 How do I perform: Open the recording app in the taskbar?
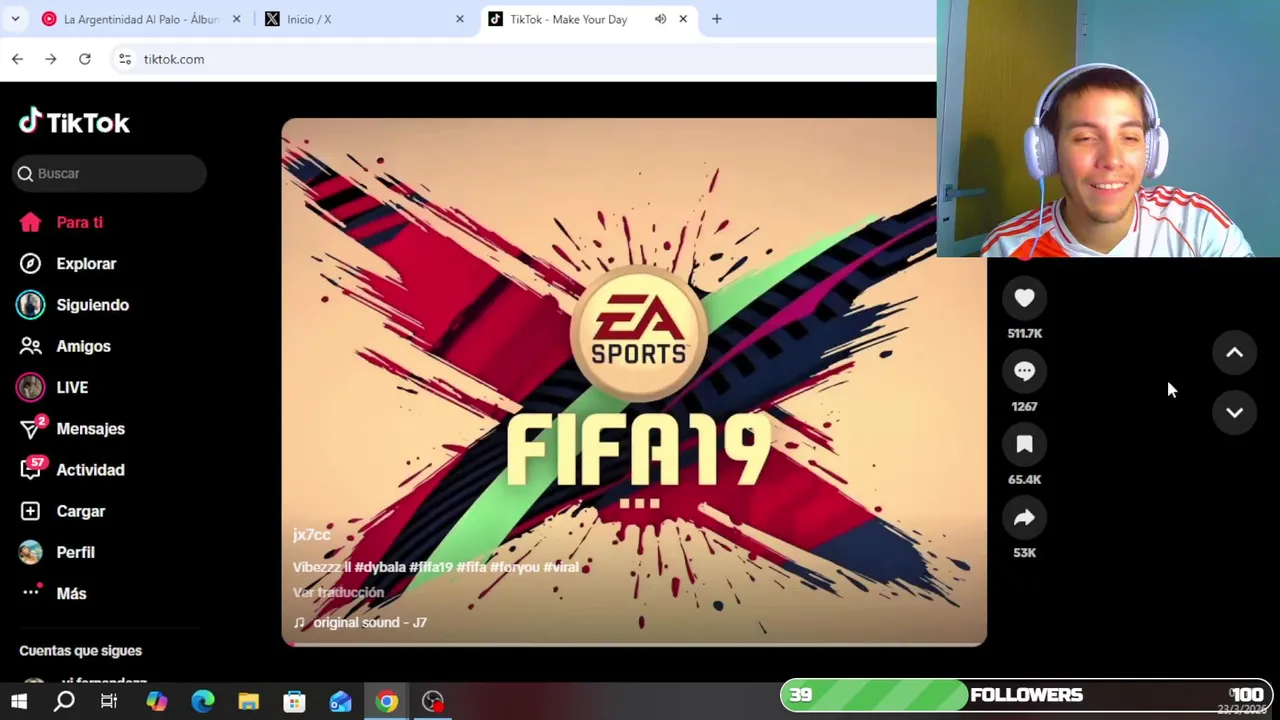click(433, 701)
